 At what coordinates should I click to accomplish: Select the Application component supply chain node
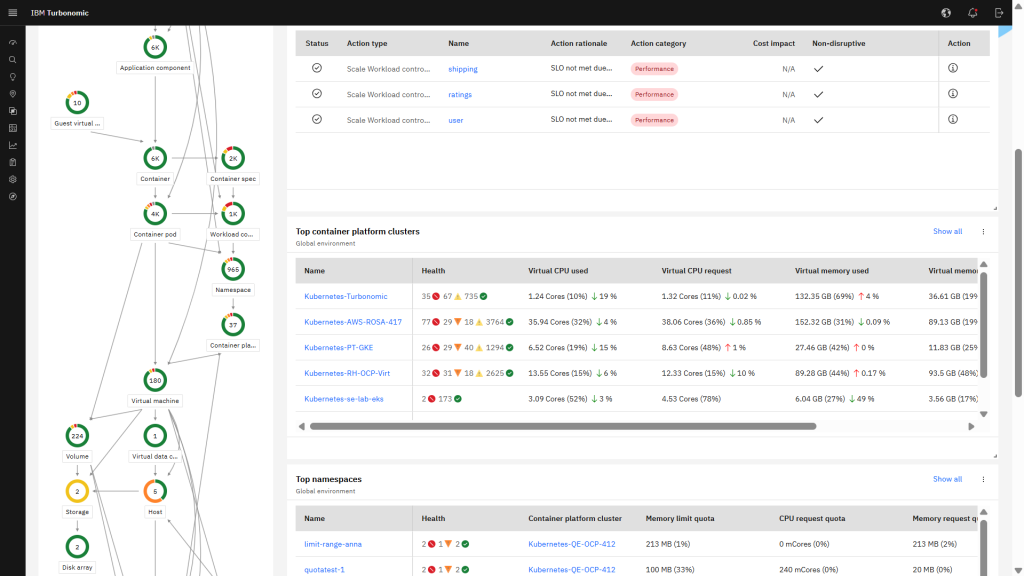(155, 47)
